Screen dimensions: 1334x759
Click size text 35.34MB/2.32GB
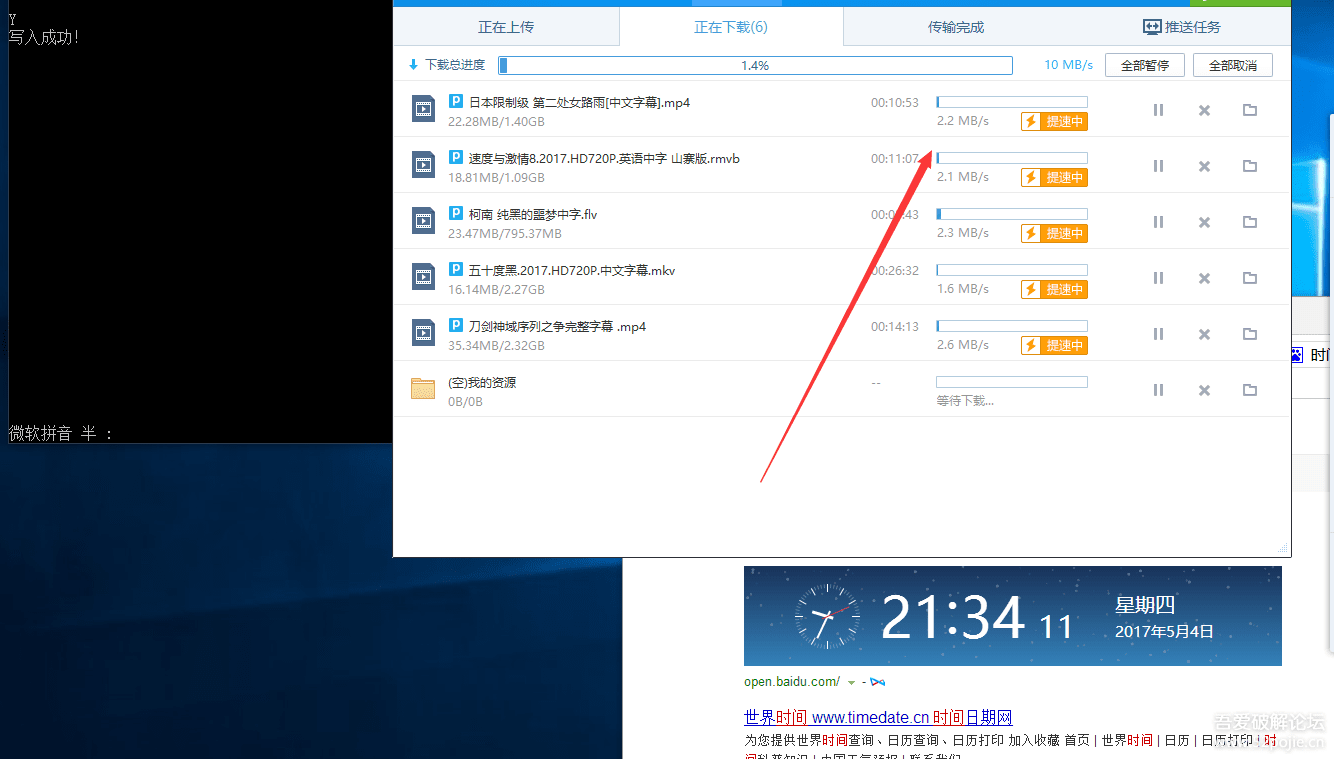496,346
